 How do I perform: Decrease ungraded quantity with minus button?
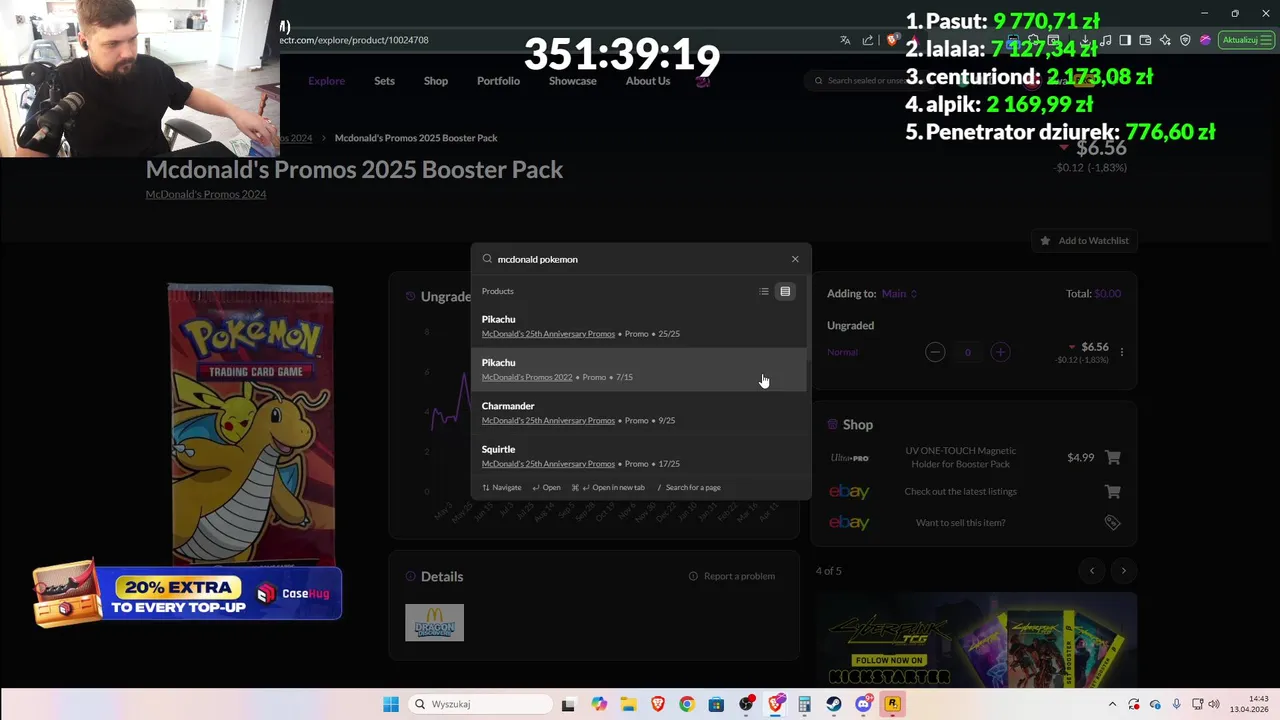(935, 352)
